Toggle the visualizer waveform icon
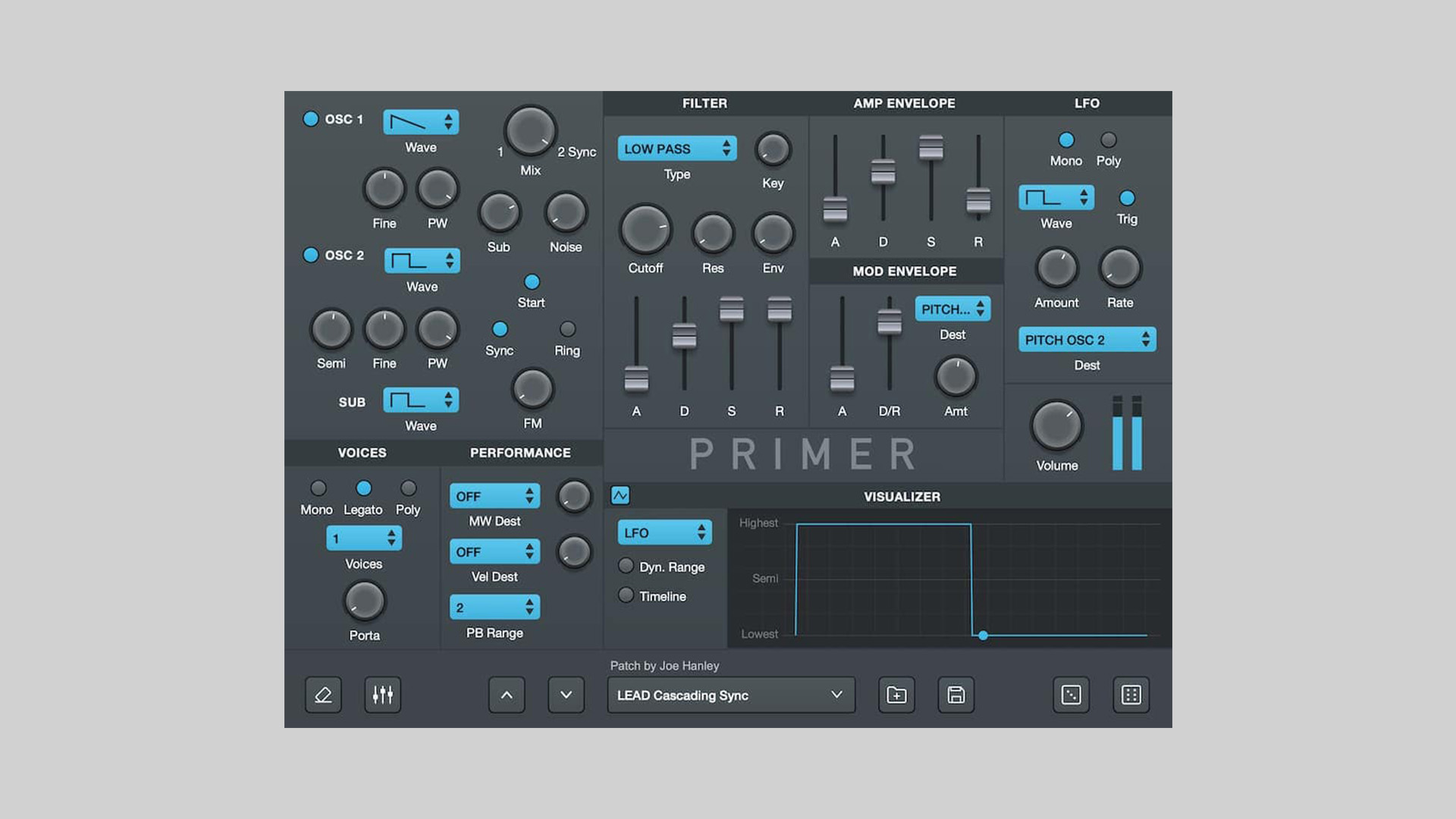This screenshot has width=1456, height=819. [x=620, y=496]
